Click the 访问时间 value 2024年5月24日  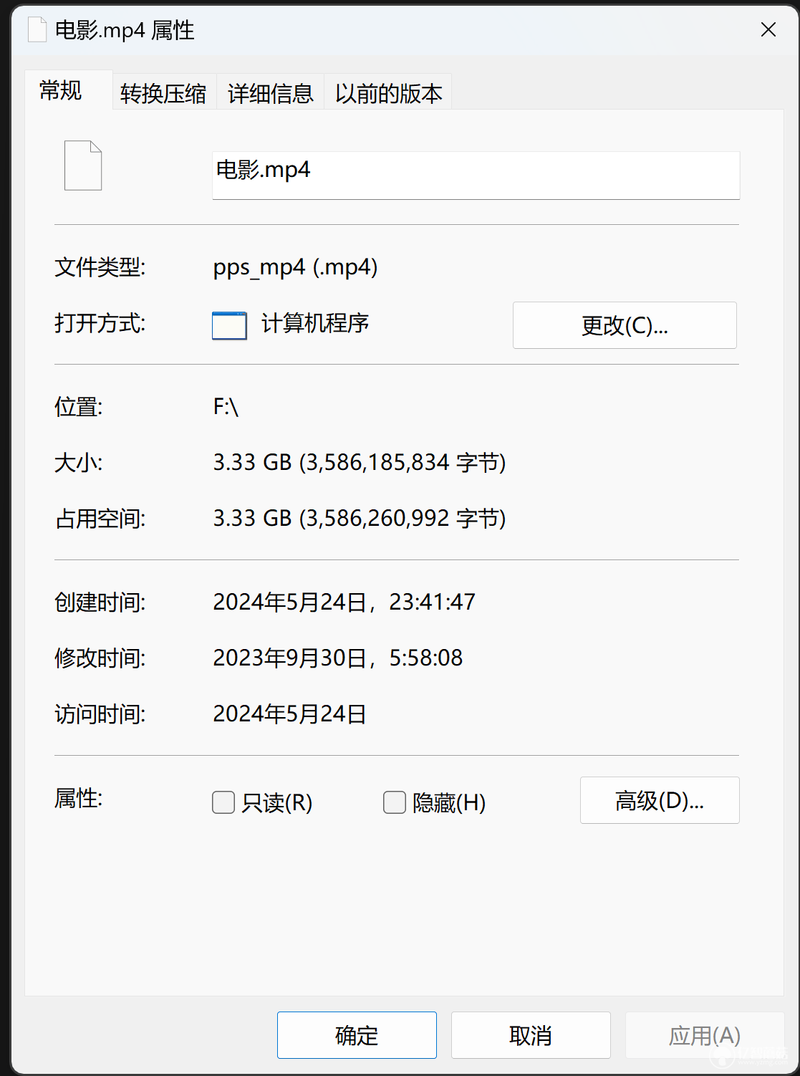[290, 714]
